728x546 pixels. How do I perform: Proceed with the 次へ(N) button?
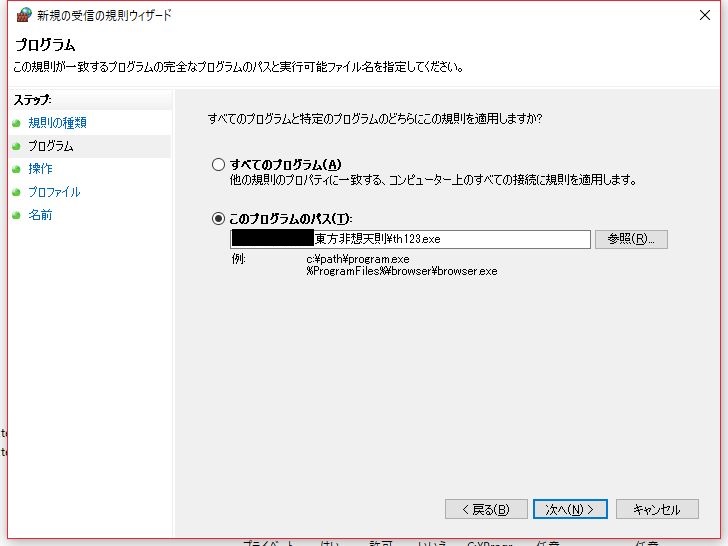point(570,509)
